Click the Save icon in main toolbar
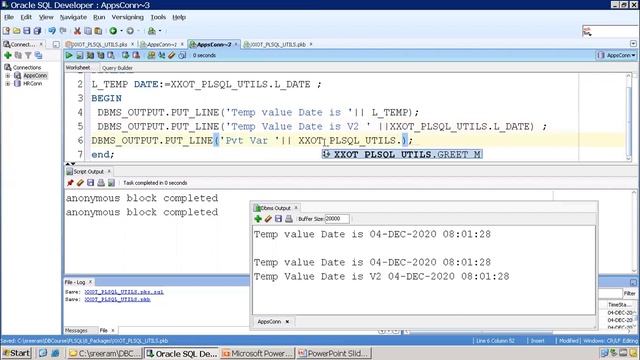This screenshot has height=360, width=640. 27,31
